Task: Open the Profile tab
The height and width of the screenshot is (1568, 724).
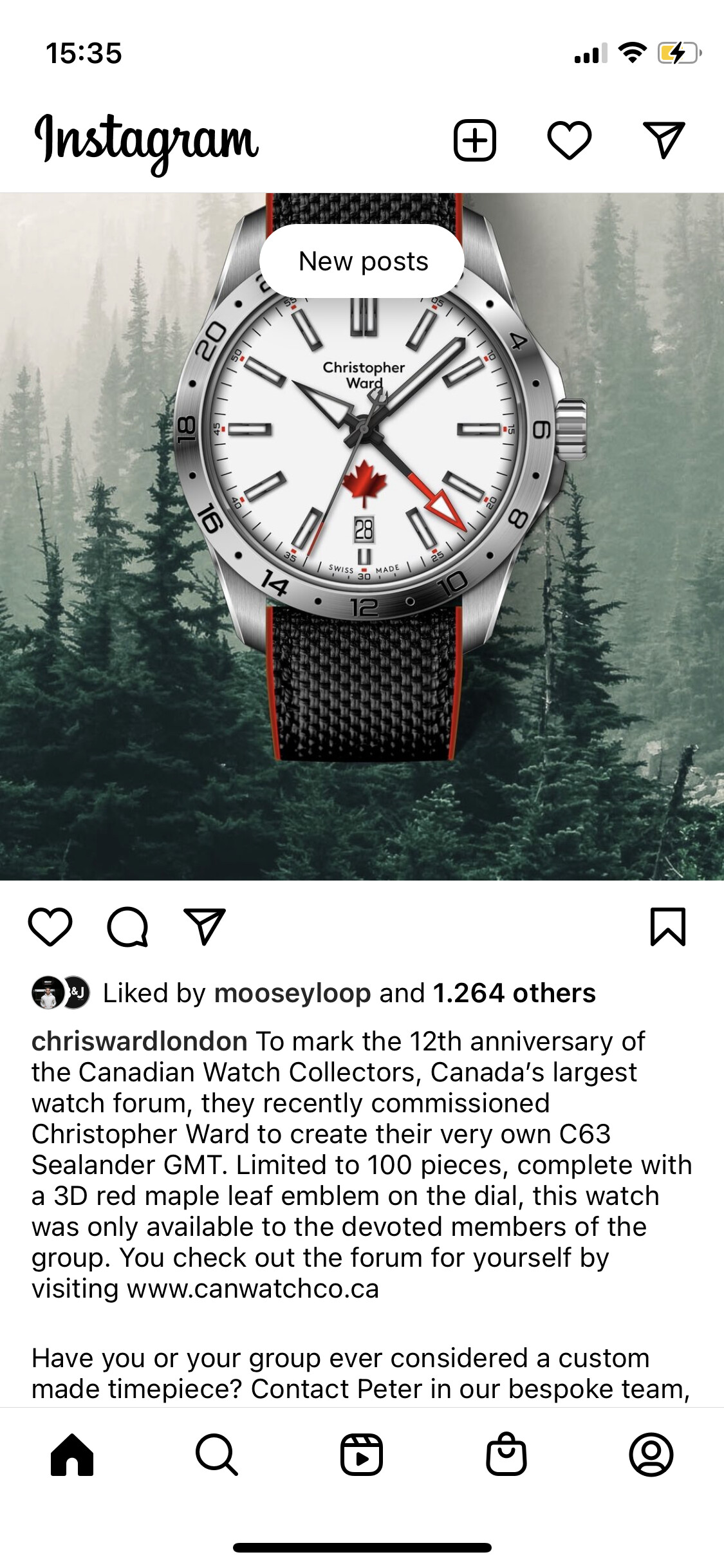Action: [651, 1455]
